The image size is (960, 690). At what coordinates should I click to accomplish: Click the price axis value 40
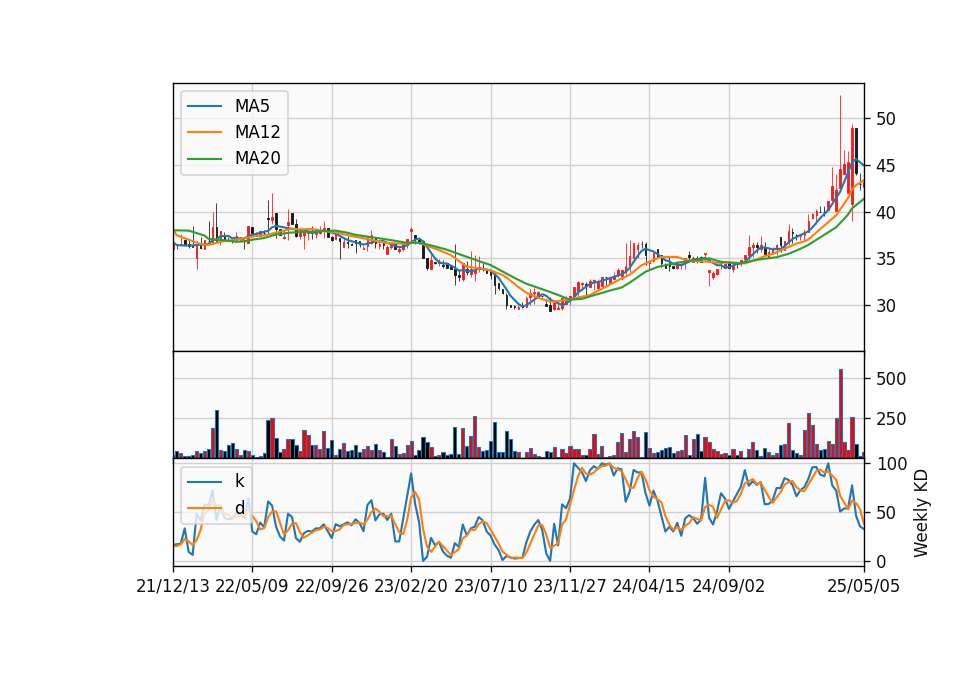click(x=886, y=212)
